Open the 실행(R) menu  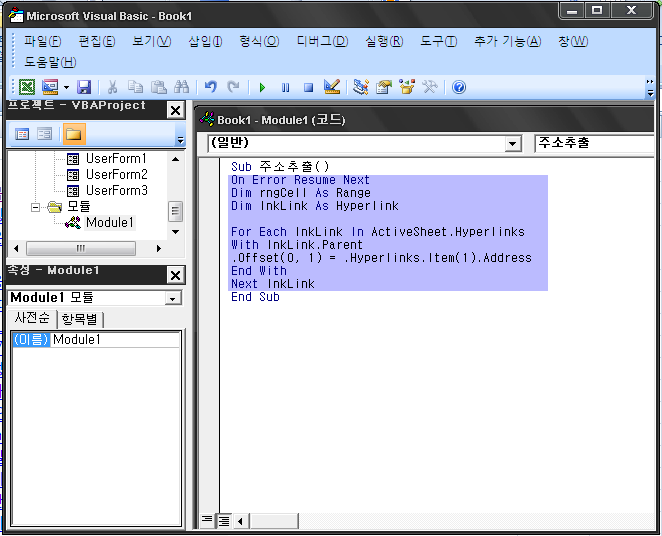click(384, 41)
